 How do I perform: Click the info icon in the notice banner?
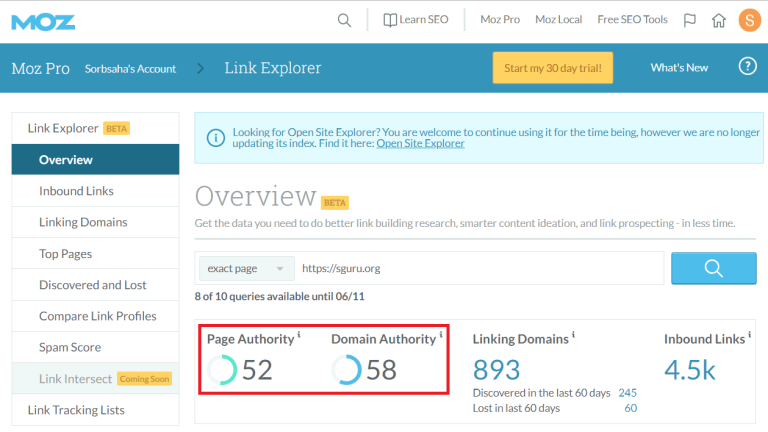216,138
